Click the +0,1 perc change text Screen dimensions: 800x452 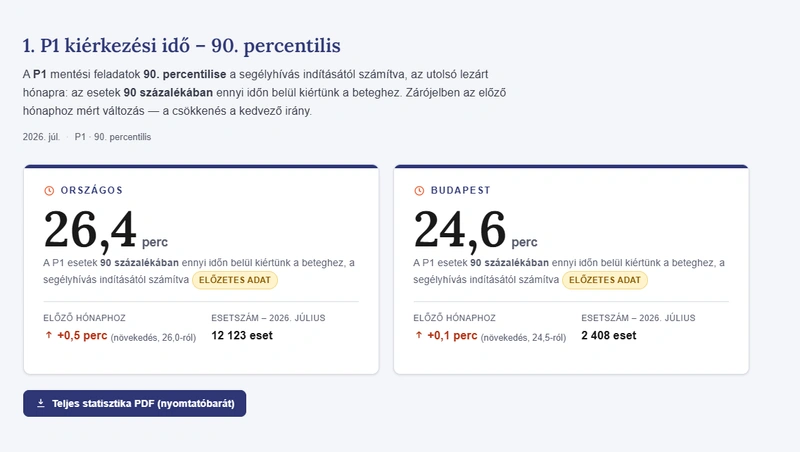452,336
